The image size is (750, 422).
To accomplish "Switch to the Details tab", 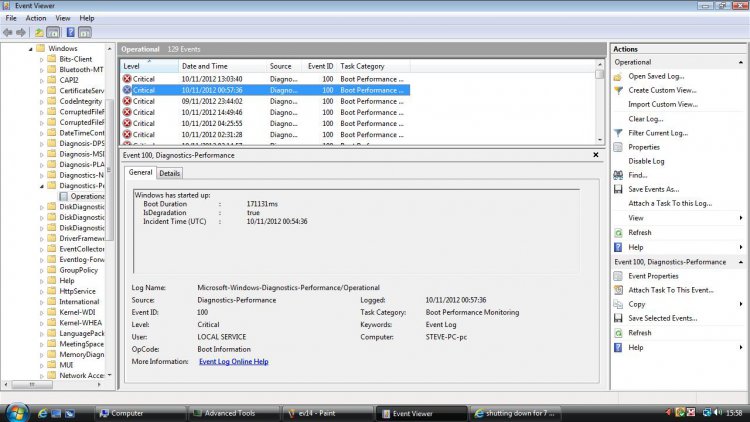I will click(170, 173).
